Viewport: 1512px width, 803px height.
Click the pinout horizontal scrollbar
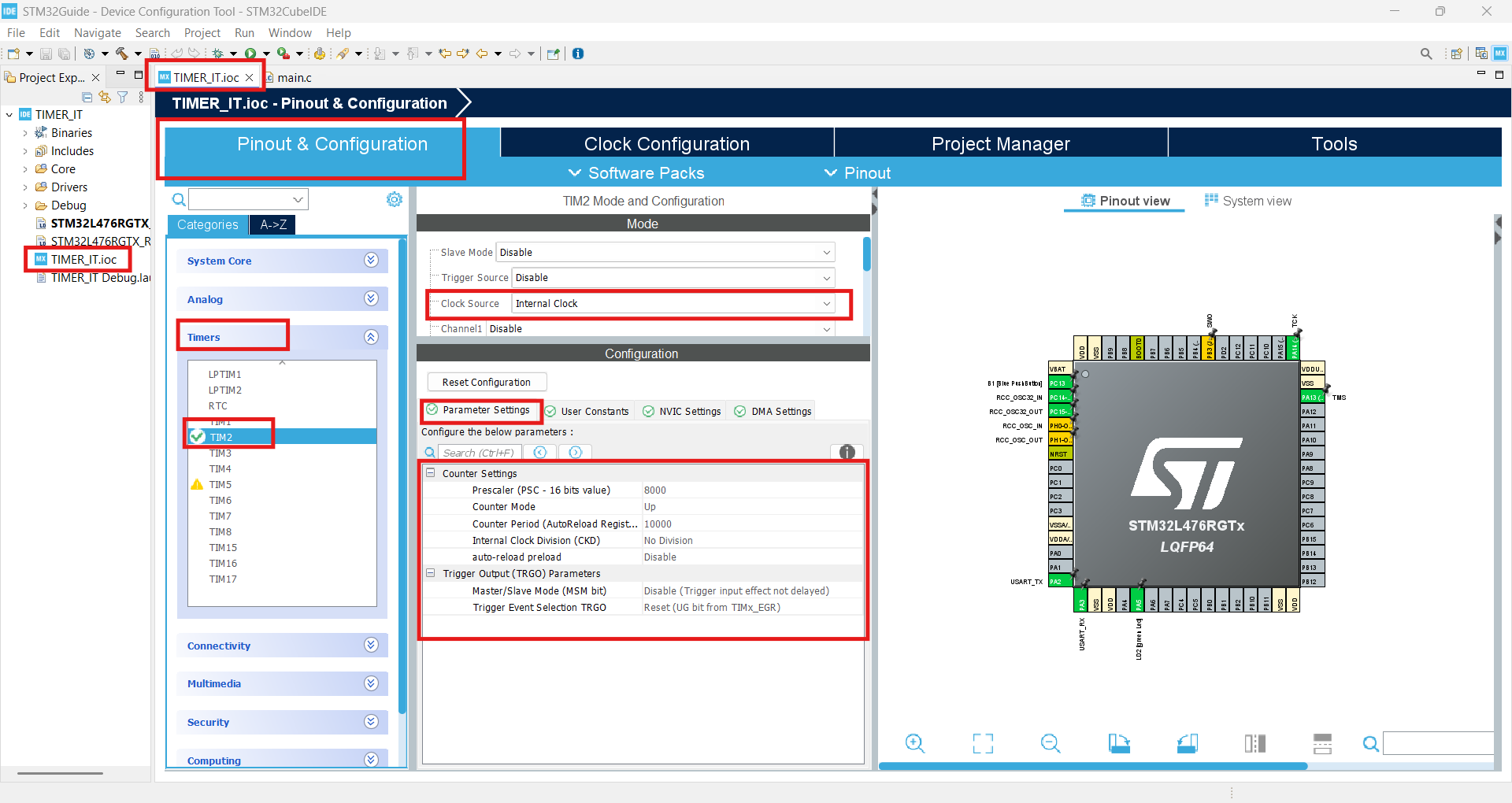1093,766
